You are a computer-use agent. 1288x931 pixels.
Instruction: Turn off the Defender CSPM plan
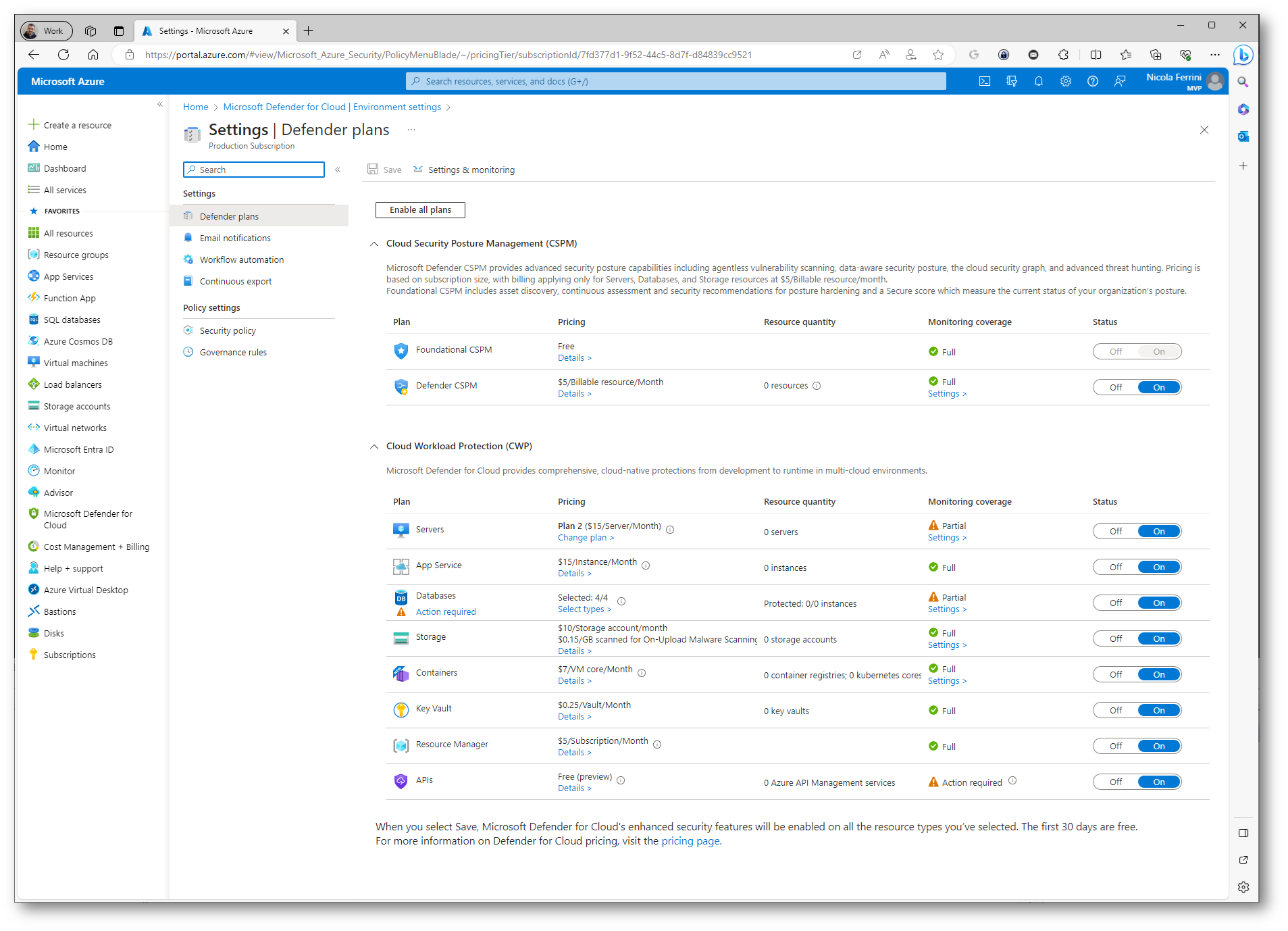coord(1116,387)
